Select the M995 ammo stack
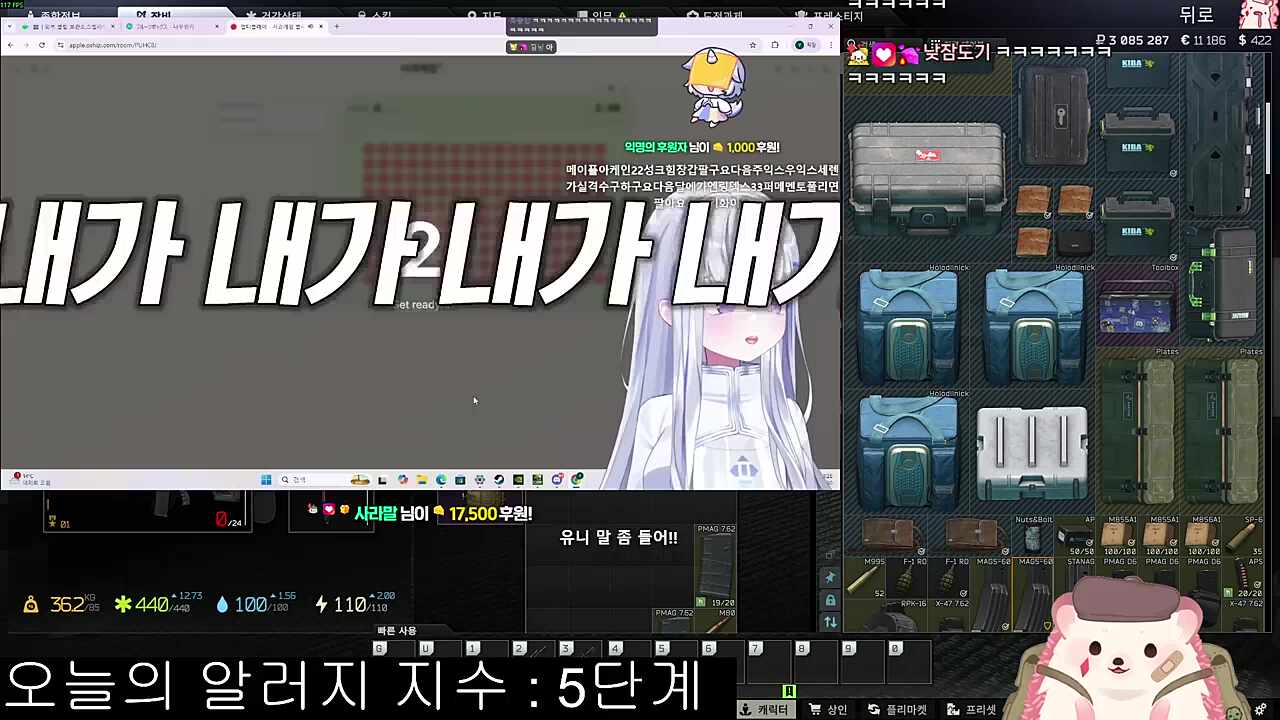This screenshot has width=1280, height=720. click(x=866, y=578)
